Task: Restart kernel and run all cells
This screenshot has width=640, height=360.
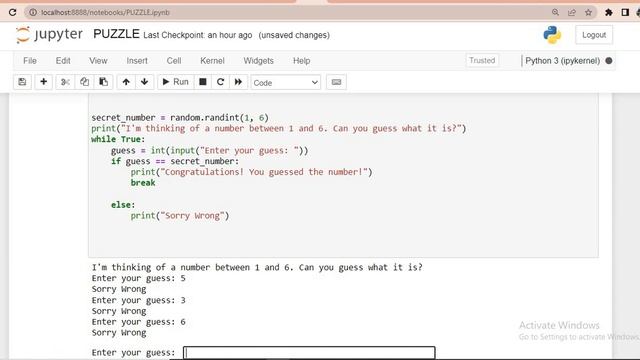Action: pyautogui.click(x=238, y=82)
